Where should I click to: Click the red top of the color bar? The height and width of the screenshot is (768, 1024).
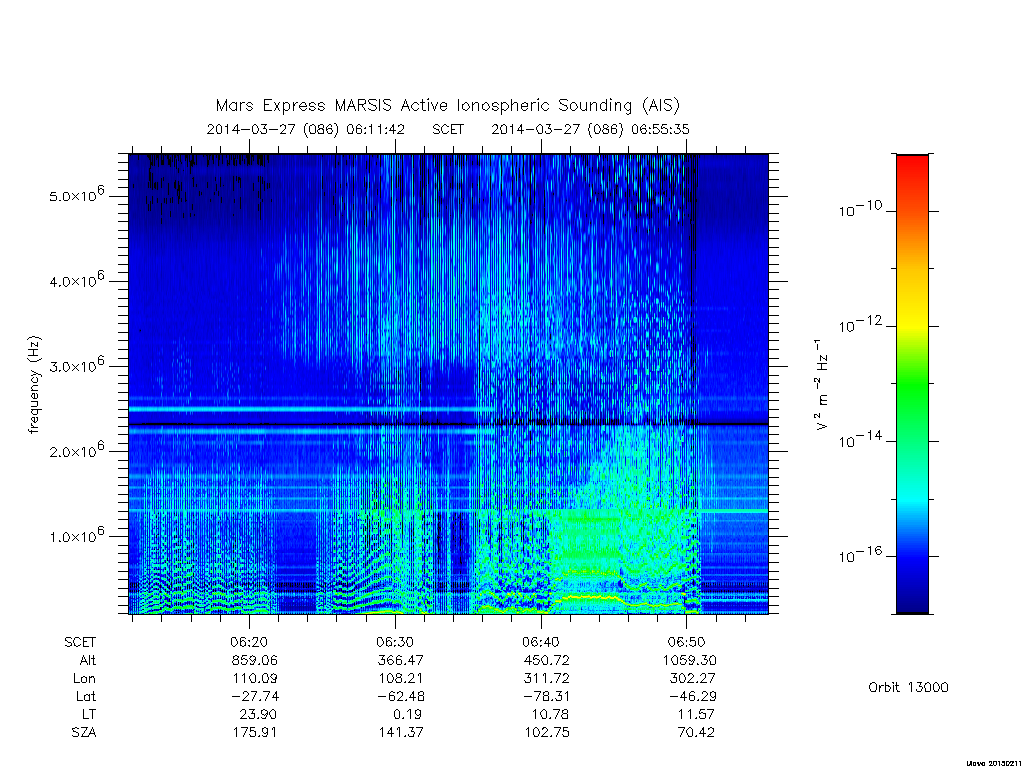pyautogui.click(x=912, y=165)
